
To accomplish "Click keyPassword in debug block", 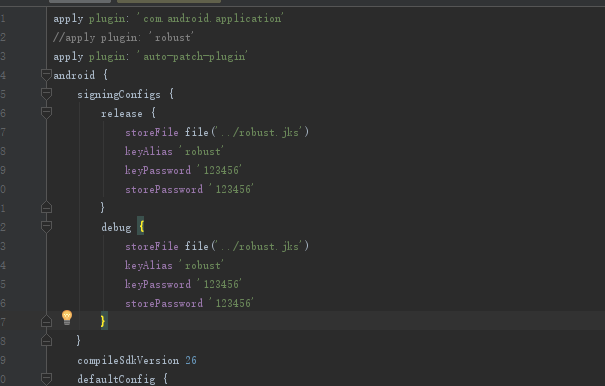I will coord(158,284).
